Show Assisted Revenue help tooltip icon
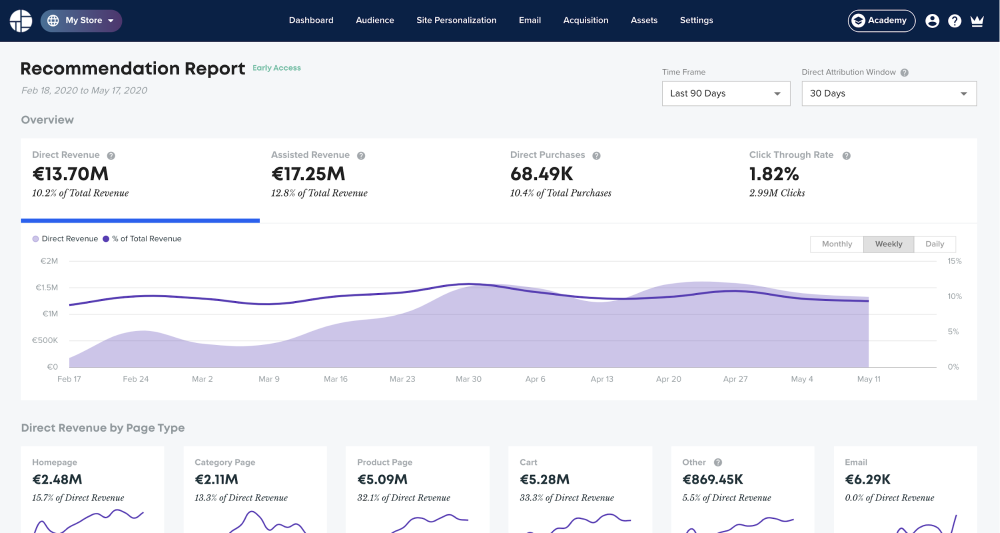This screenshot has height=533, width=1000. click(x=361, y=156)
